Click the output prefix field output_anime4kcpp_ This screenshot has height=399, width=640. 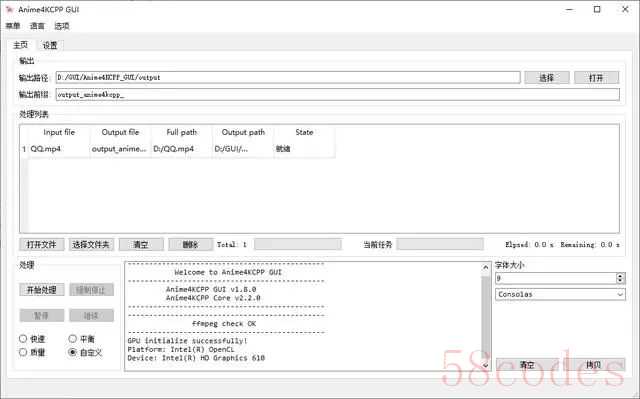click(337, 95)
